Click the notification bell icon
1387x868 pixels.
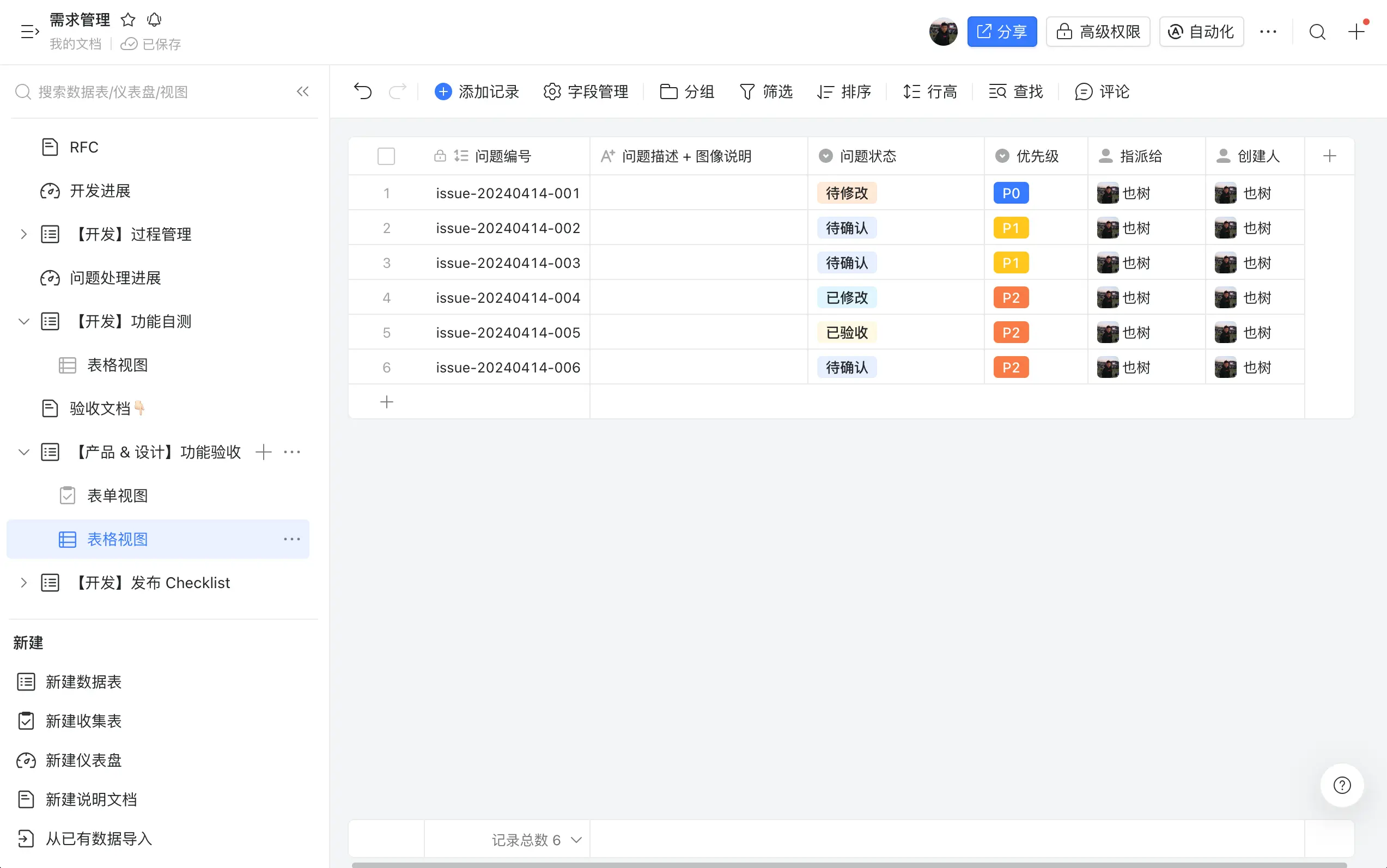(x=154, y=20)
